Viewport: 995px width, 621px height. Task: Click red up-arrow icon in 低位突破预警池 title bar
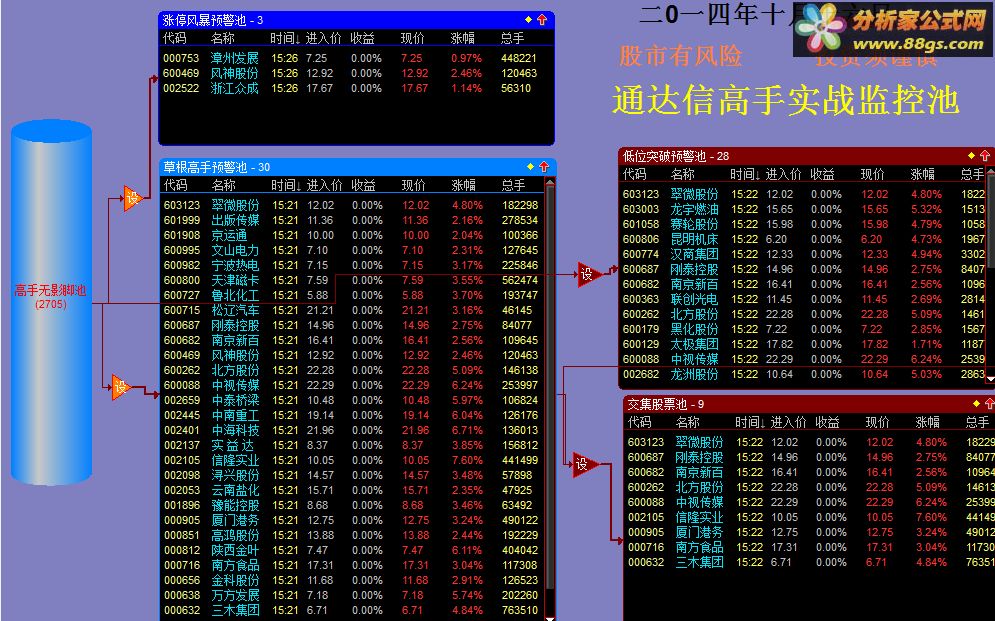pos(985,155)
